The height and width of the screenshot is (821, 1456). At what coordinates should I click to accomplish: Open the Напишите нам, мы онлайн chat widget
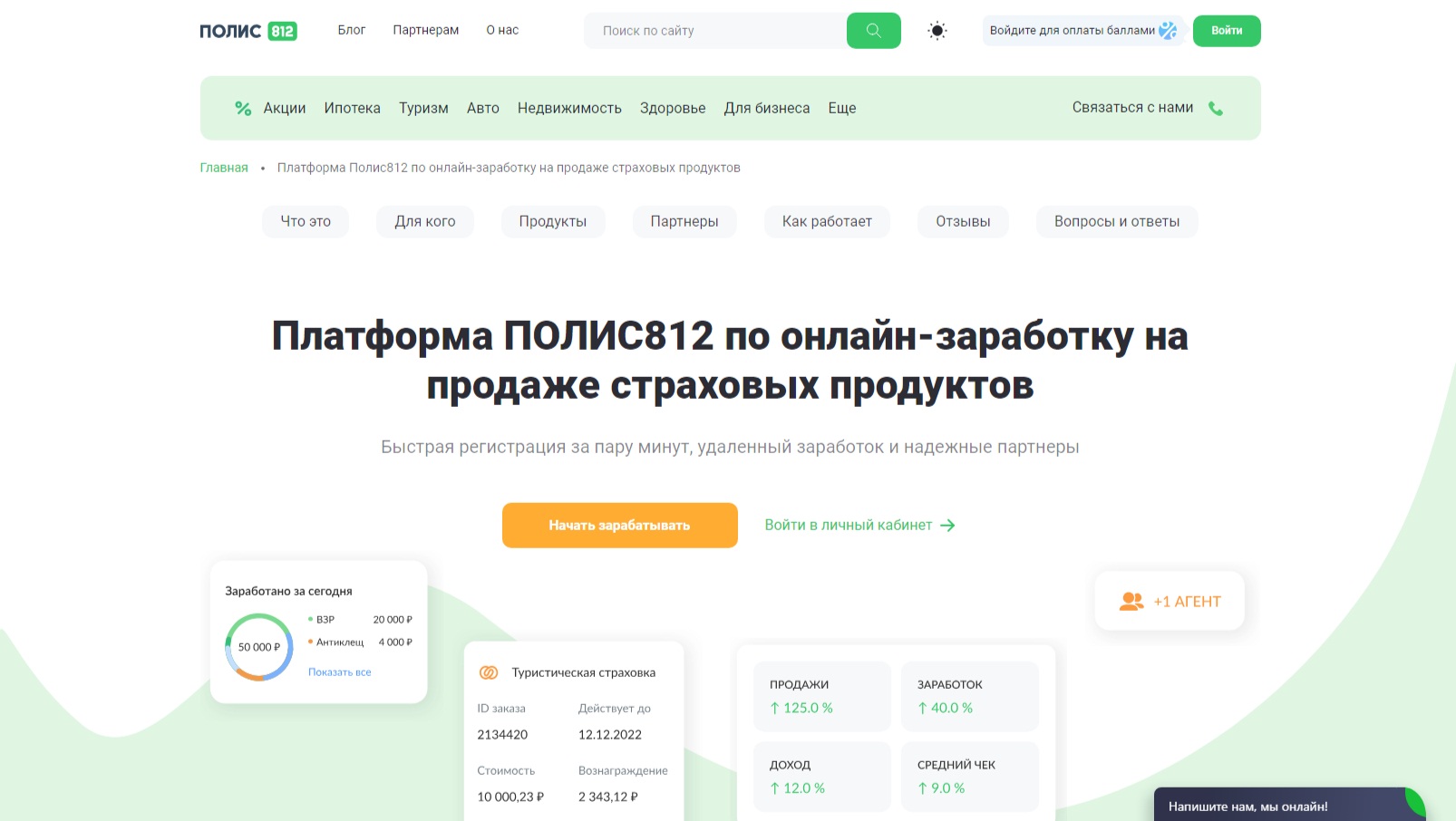coord(1289,805)
